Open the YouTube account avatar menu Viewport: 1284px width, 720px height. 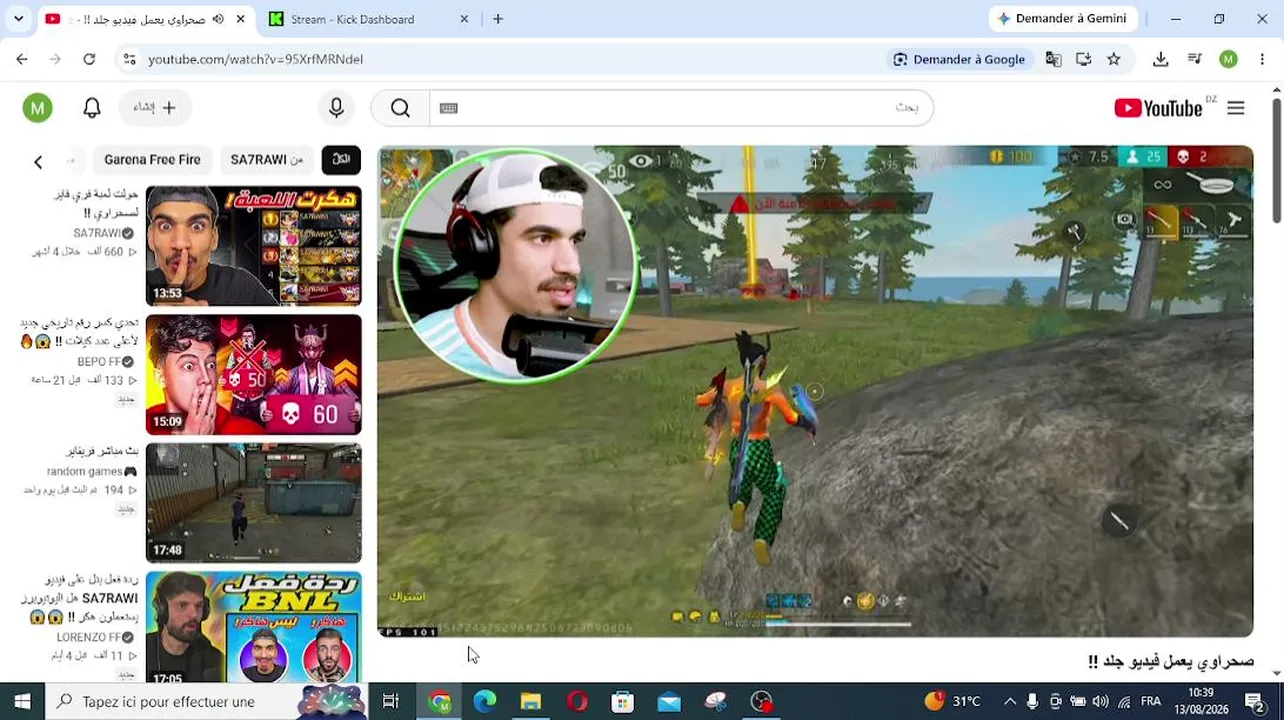(38, 108)
